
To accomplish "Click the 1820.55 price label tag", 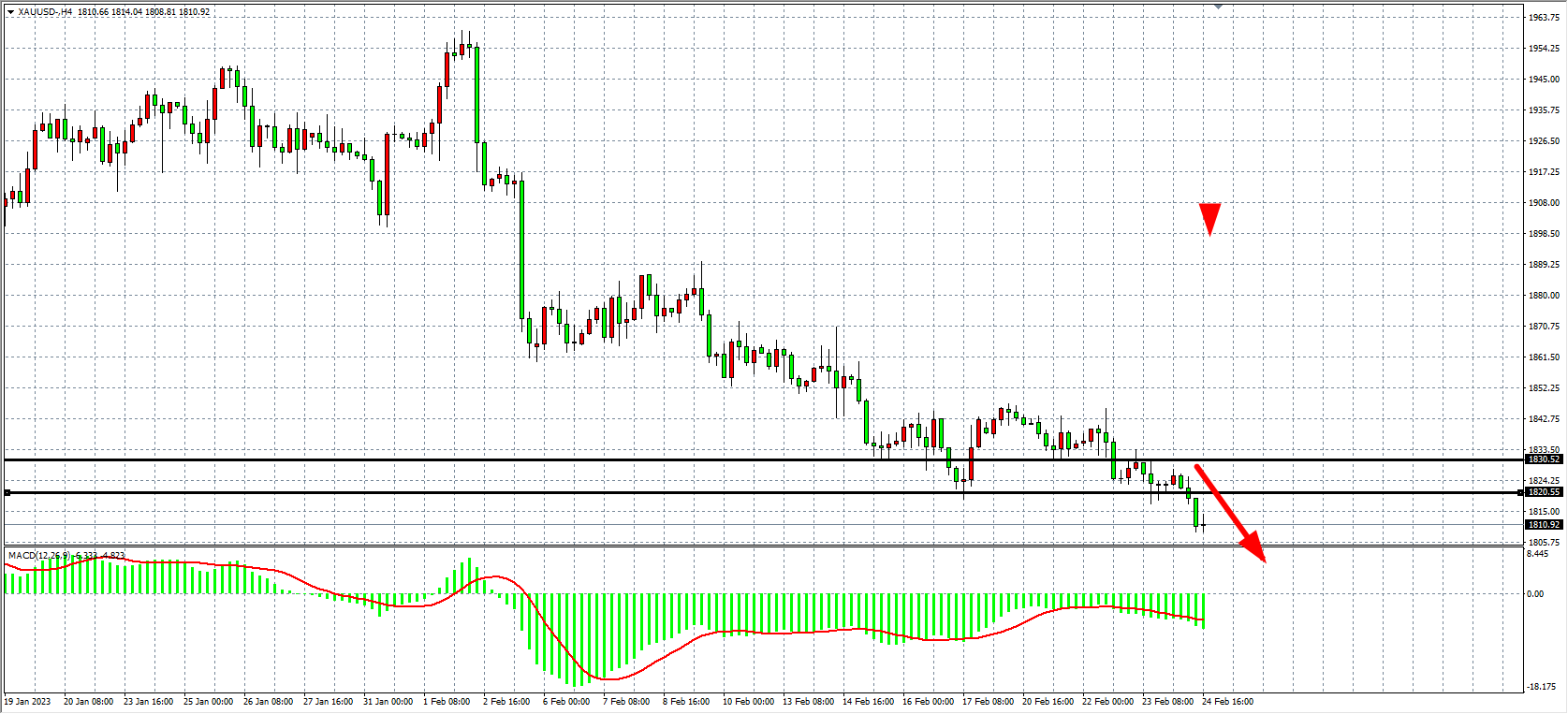I will tap(1544, 492).
